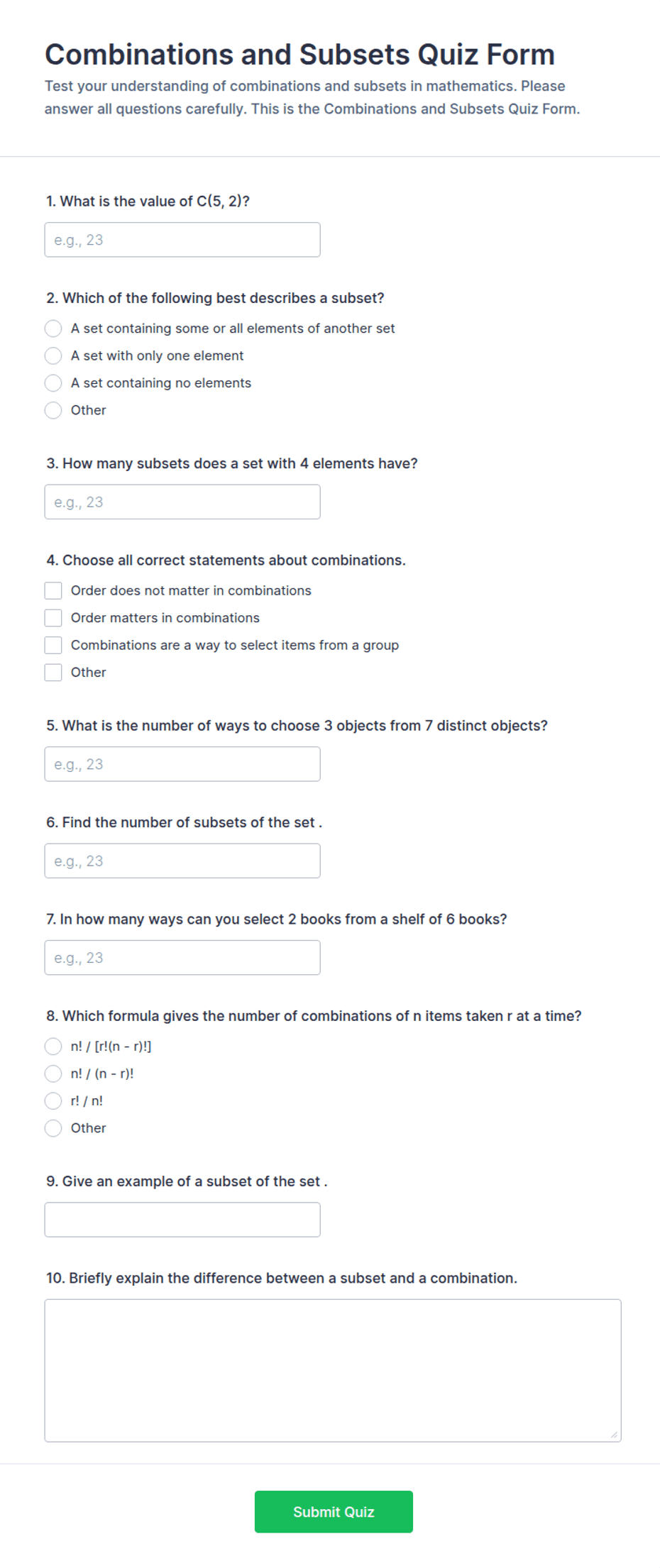The height and width of the screenshot is (1568, 660).
Task: Pick 'Other' for the subset description question
Action: pyautogui.click(x=53, y=410)
